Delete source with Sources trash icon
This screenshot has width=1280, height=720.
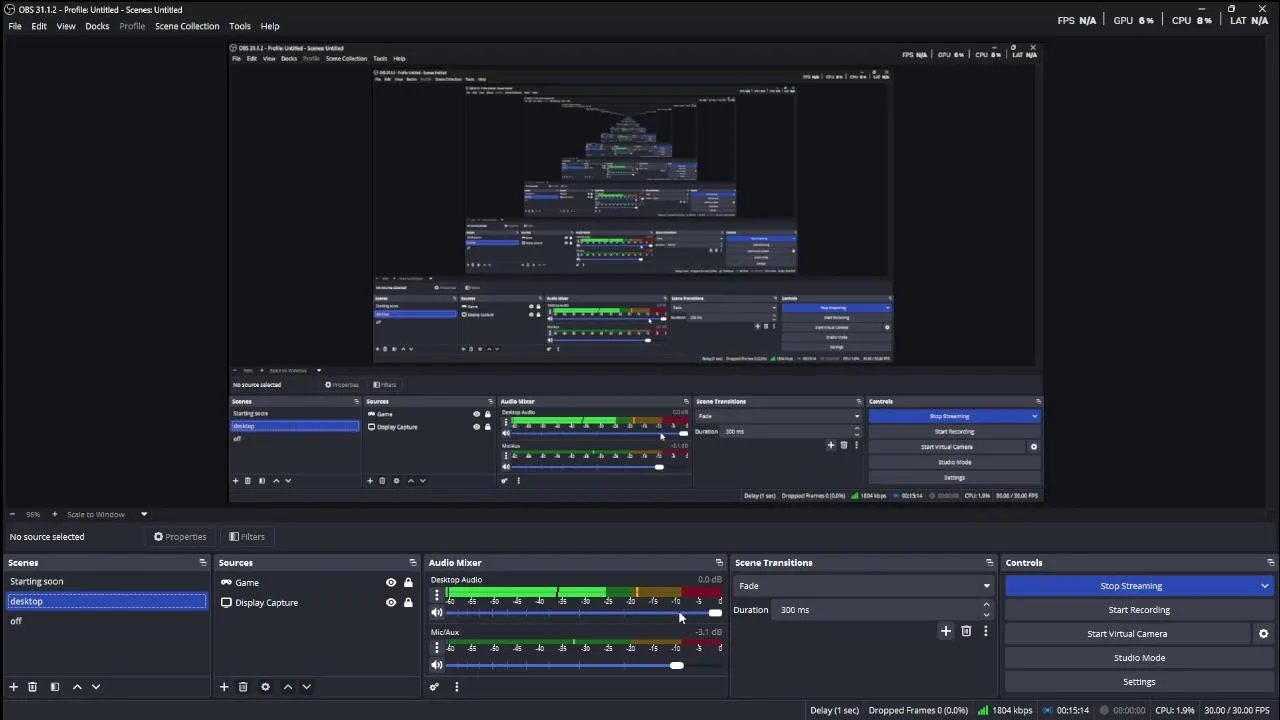point(243,687)
